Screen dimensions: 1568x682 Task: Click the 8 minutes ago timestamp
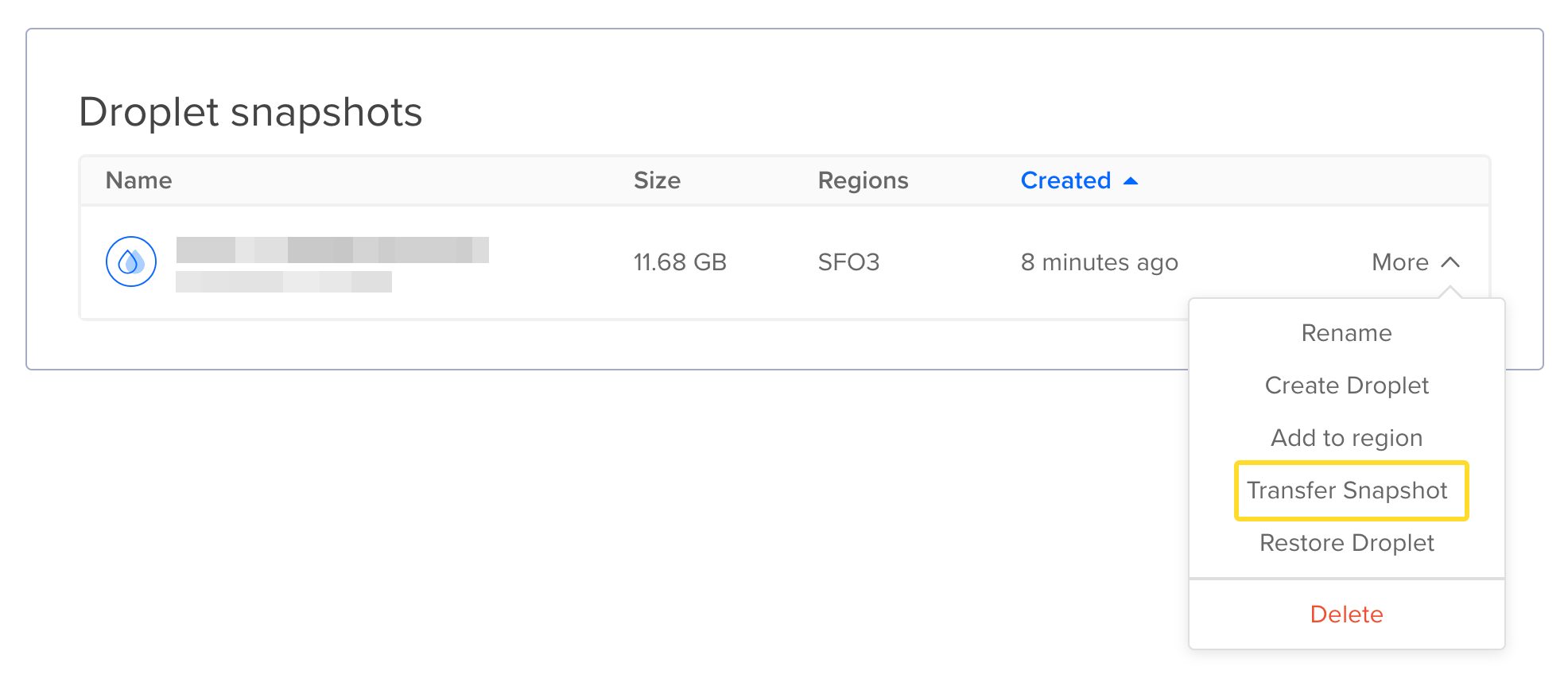coord(1099,262)
